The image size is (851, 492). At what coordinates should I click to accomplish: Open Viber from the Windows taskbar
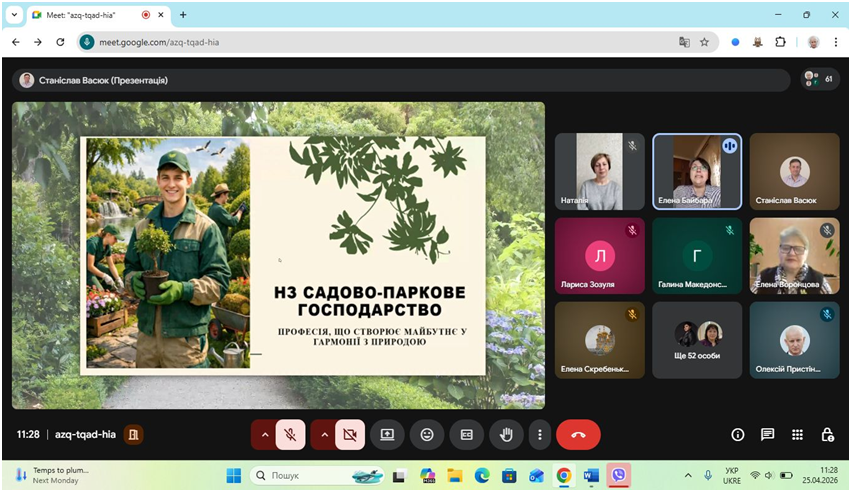pos(618,475)
